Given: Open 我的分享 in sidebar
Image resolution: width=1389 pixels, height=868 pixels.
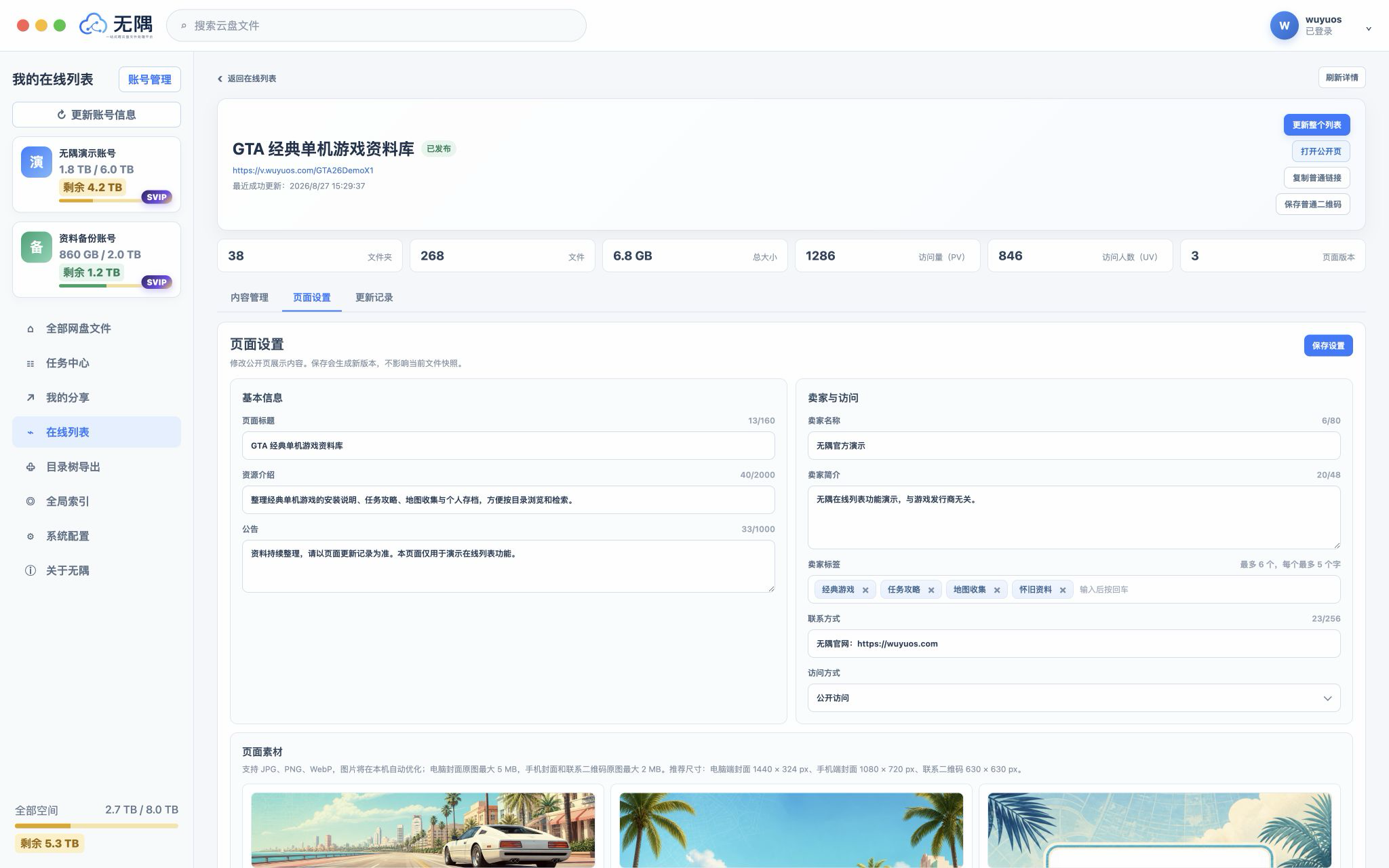Looking at the screenshot, I should [96, 398].
